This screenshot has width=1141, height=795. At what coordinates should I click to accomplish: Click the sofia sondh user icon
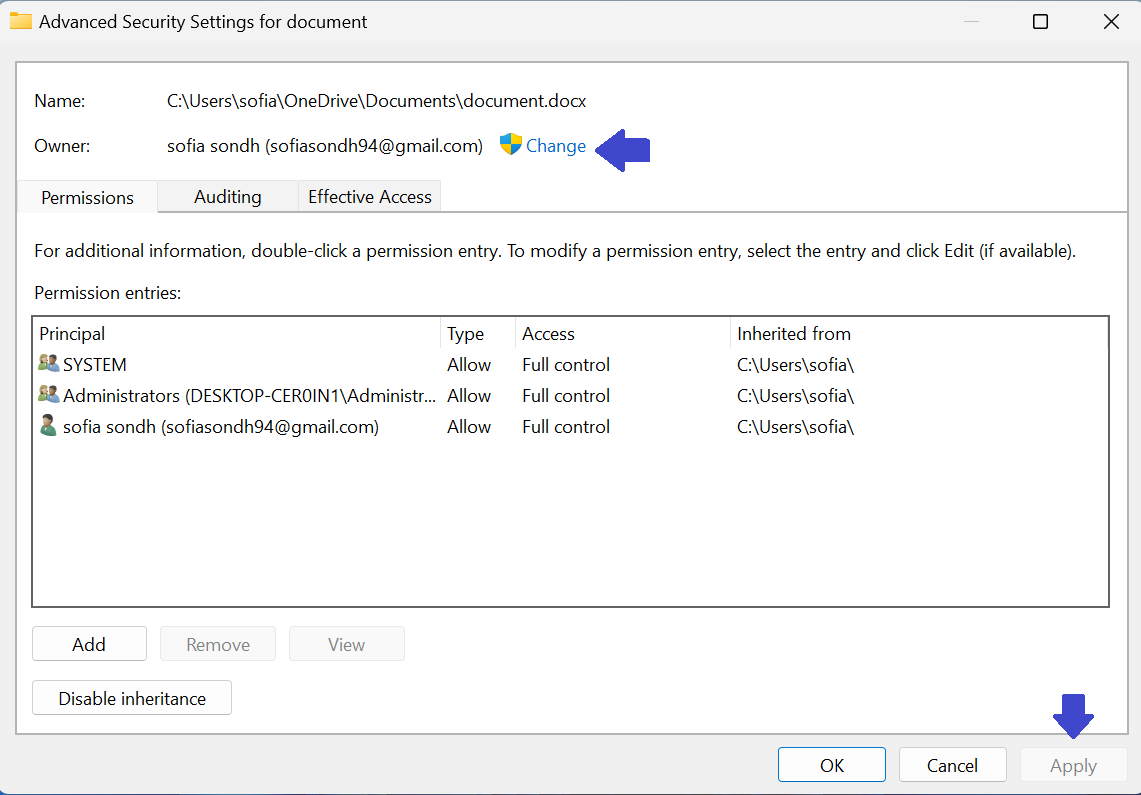click(48, 427)
